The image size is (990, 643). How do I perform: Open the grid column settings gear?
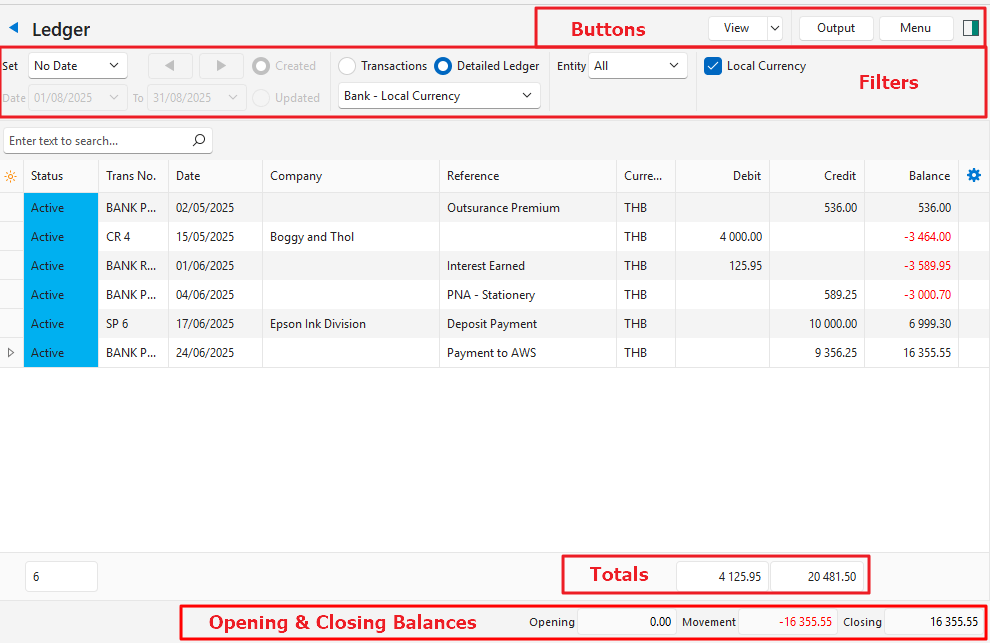pyautogui.click(x=974, y=175)
